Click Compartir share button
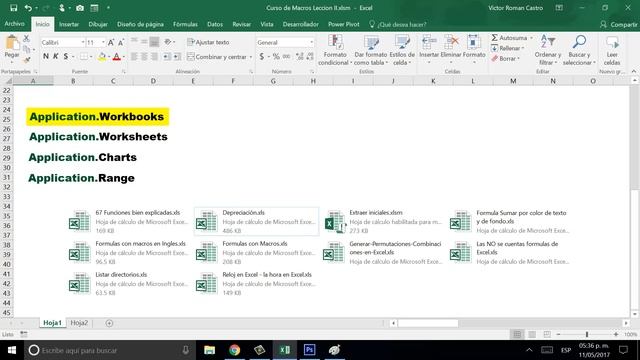640x360 pixels. click(x=619, y=24)
